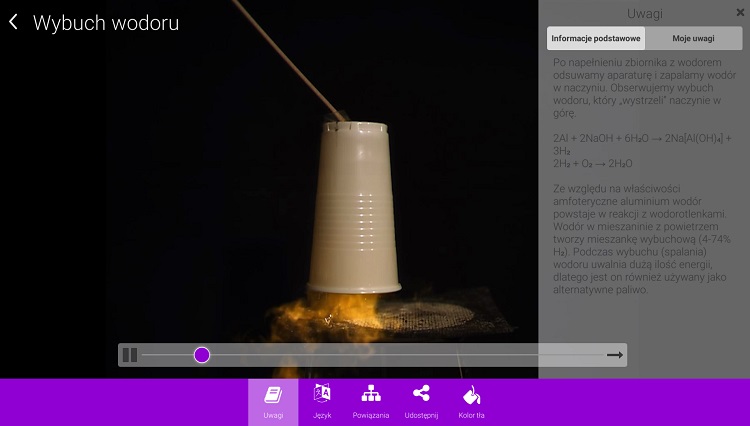Image resolution: width=750 pixels, height=426 pixels.
Task: Click the played timeline segment before the handle
Action: [x=168, y=355]
